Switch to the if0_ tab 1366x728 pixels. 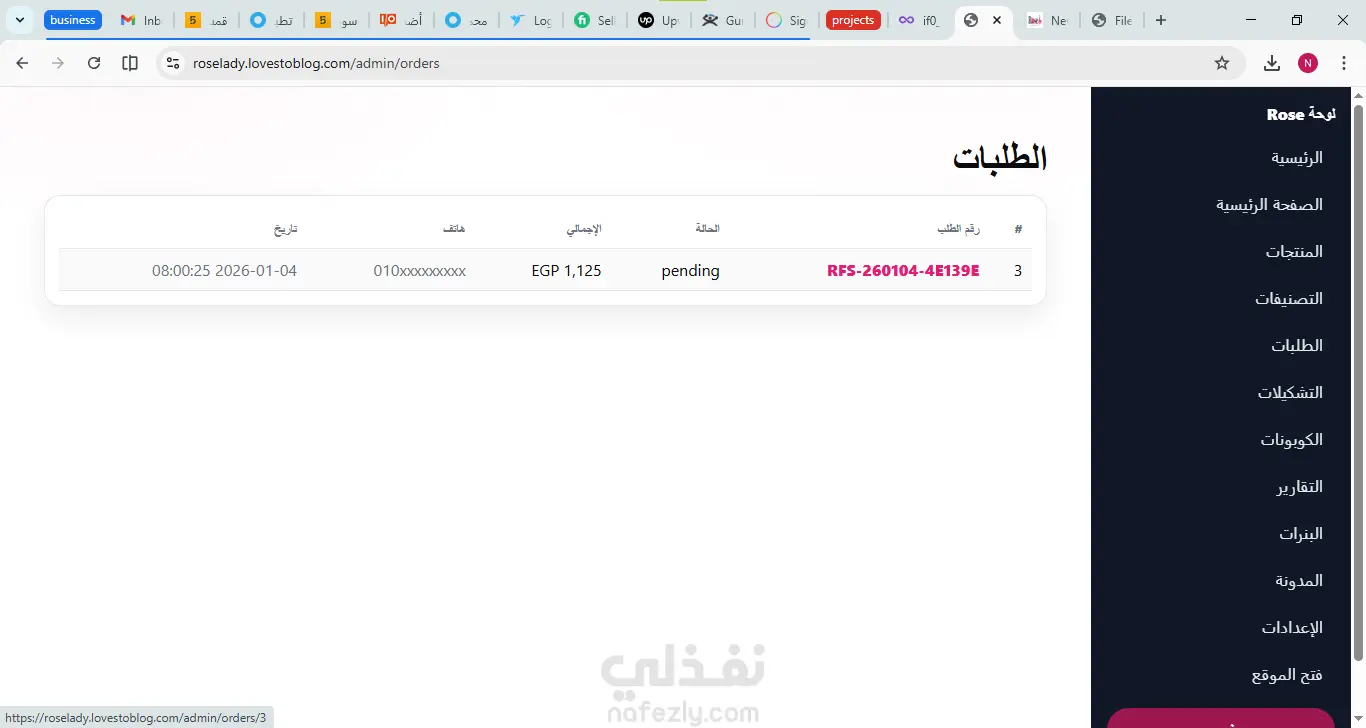click(920, 20)
